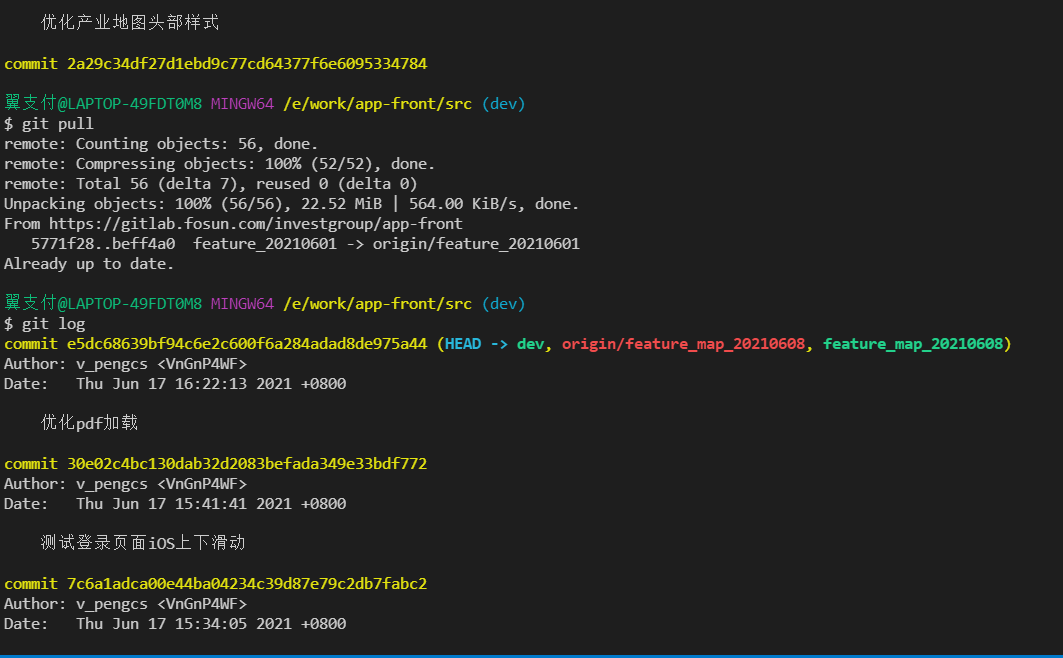Click the commit hash 2a29c34df27d1ebd9c77cd64377f6e6095334784

point(247,64)
